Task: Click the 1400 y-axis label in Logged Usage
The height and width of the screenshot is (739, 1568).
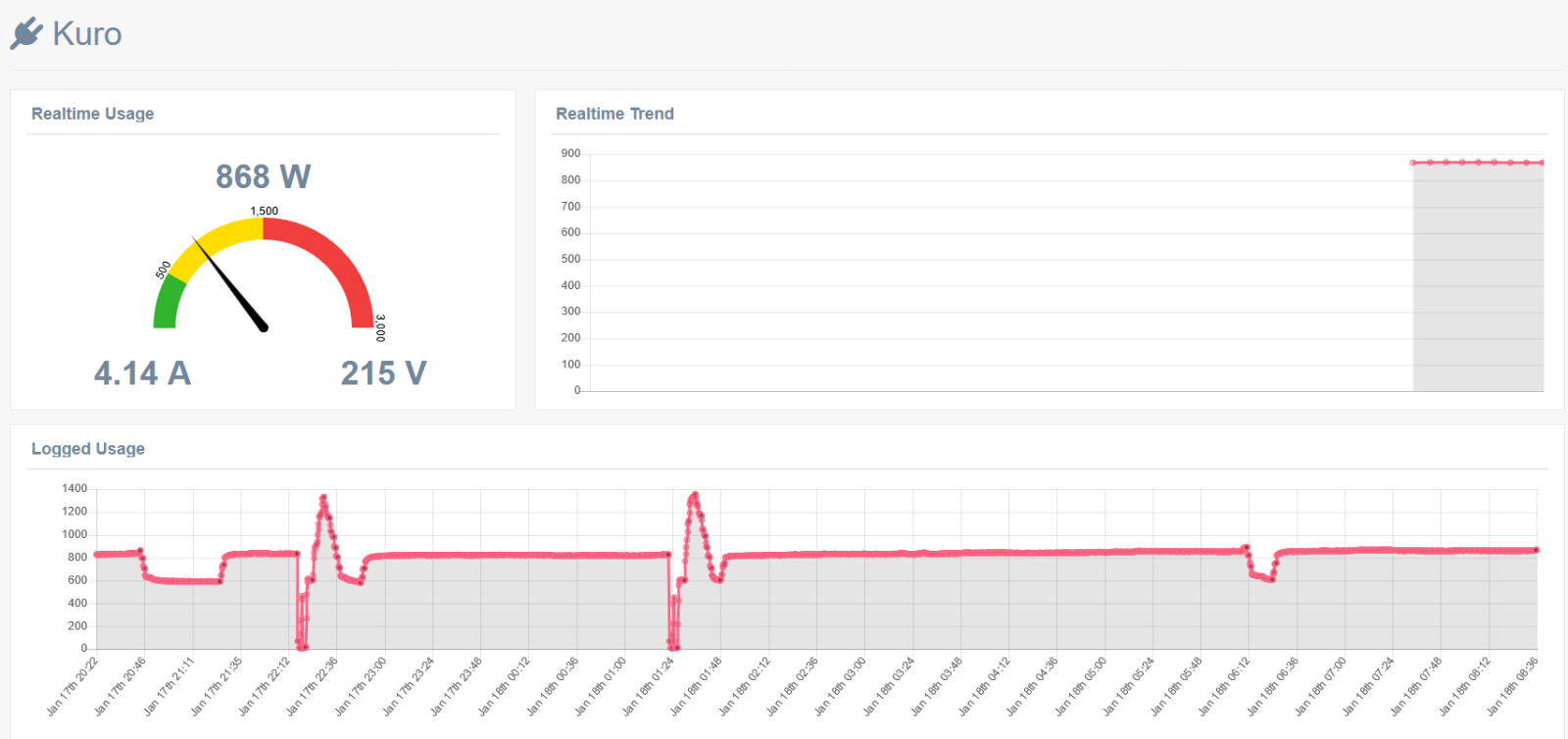Action: [x=74, y=488]
